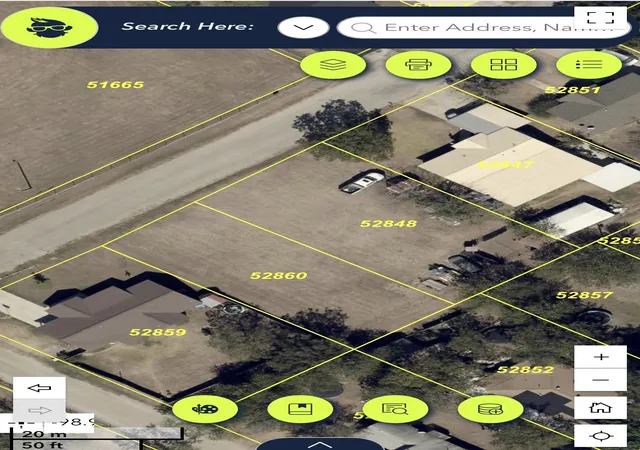Go to next map extent arrow
The image size is (640, 450).
tap(40, 410)
